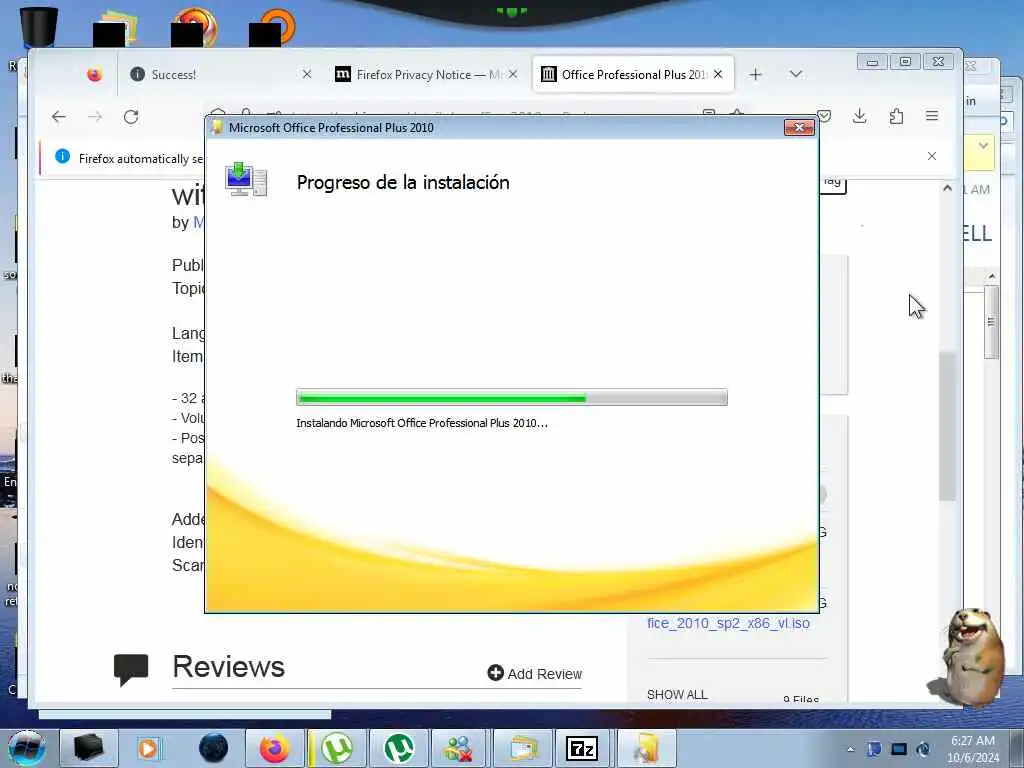The image size is (1024, 768).
Task: Save page to Pocket icon
Action: 825,116
